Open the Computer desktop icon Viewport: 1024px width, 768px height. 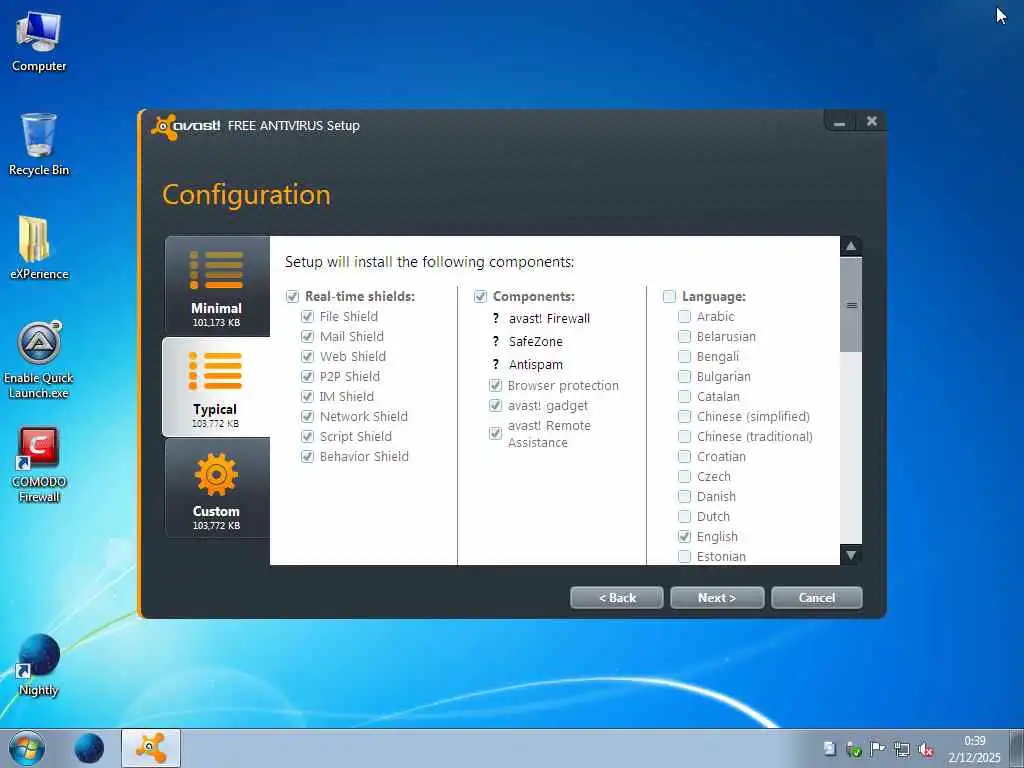[39, 42]
